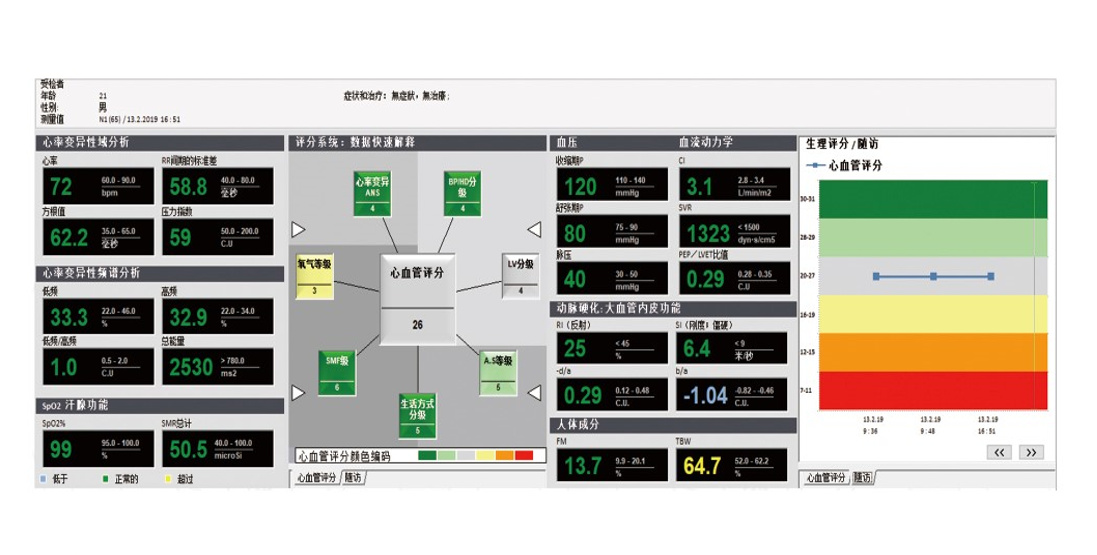Click the yellow TBW value 64.7
1097x555 pixels.
(x=700, y=466)
